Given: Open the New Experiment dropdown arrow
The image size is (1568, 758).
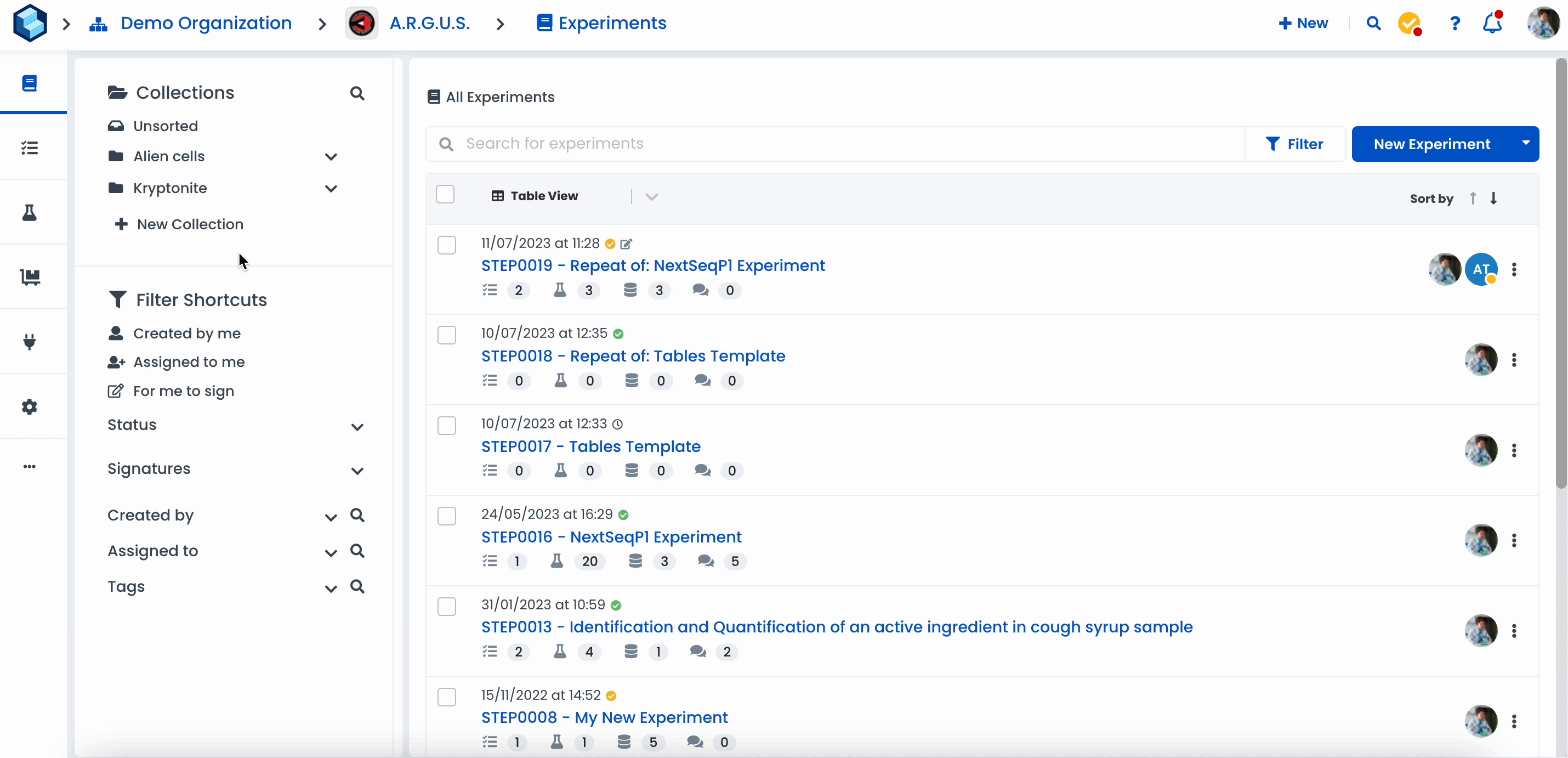Looking at the screenshot, I should click(1525, 144).
